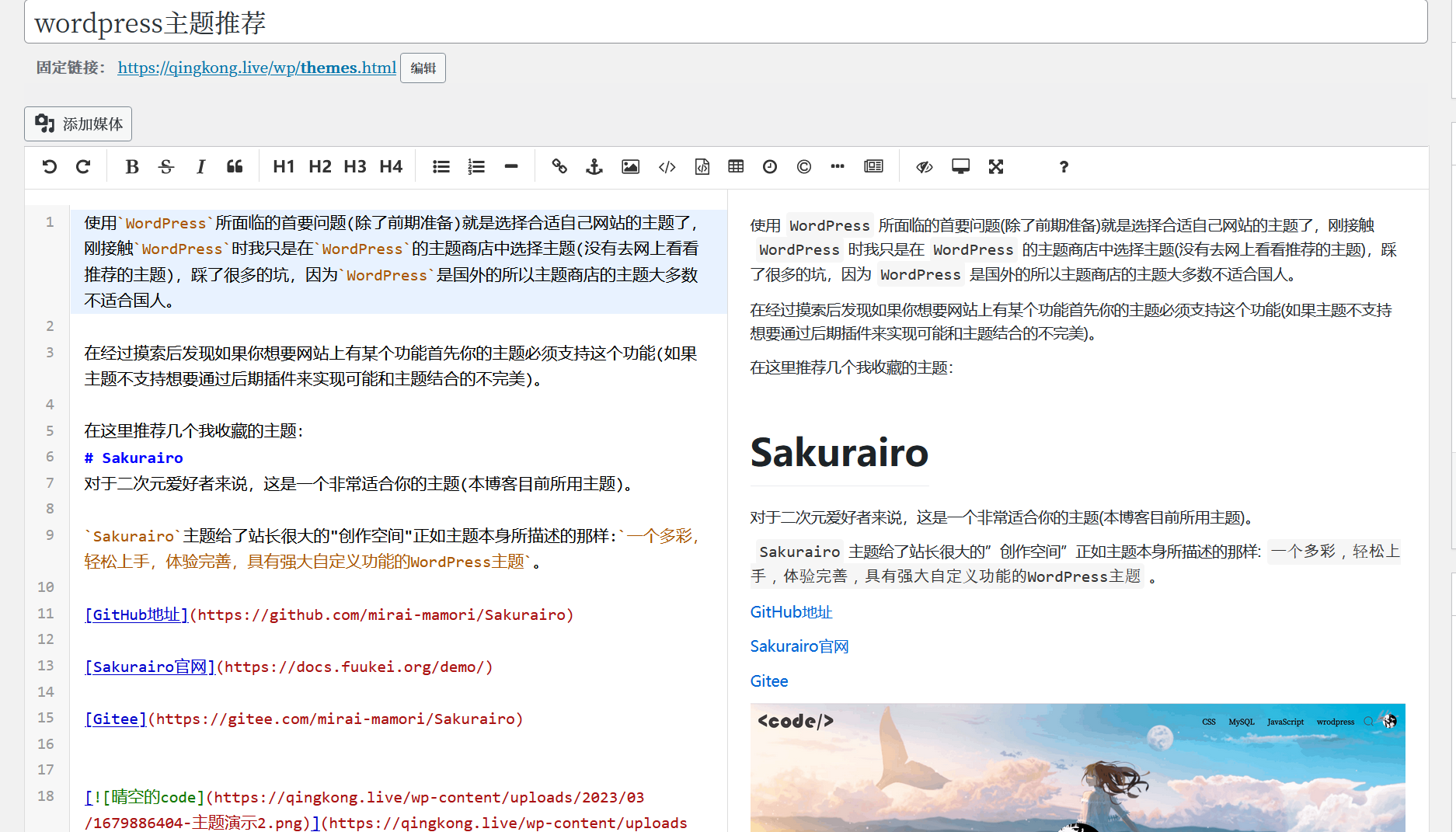Screen dimensions: 1456x832
Task: Insert a hyperlink with the link icon
Action: pyautogui.click(x=559, y=166)
